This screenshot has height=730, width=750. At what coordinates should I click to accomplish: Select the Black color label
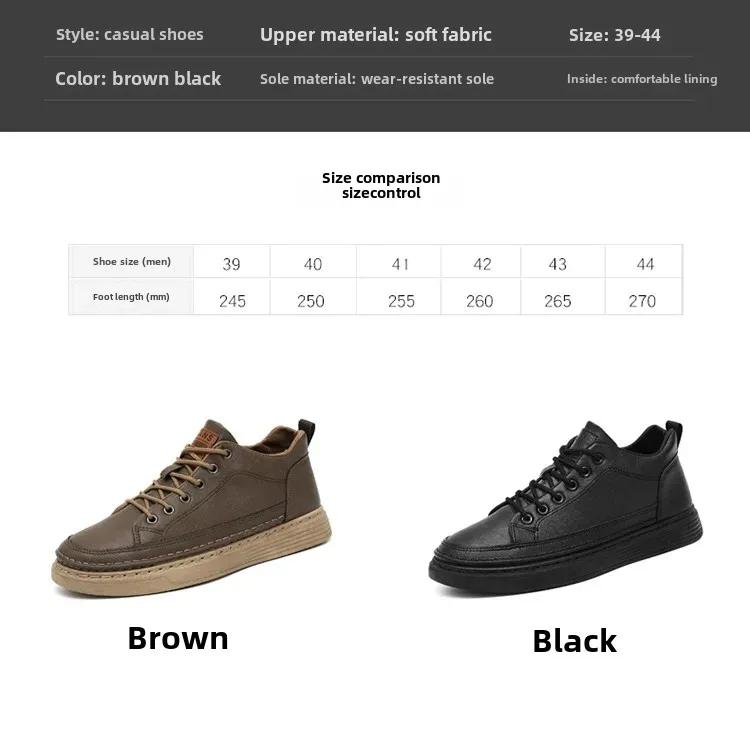(574, 641)
